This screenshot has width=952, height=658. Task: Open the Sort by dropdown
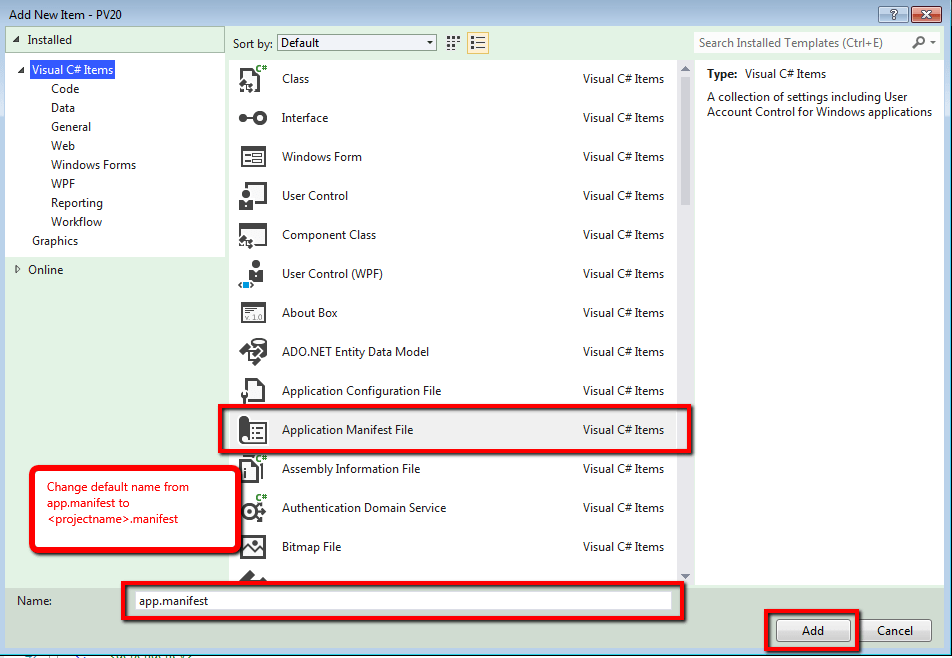(429, 43)
